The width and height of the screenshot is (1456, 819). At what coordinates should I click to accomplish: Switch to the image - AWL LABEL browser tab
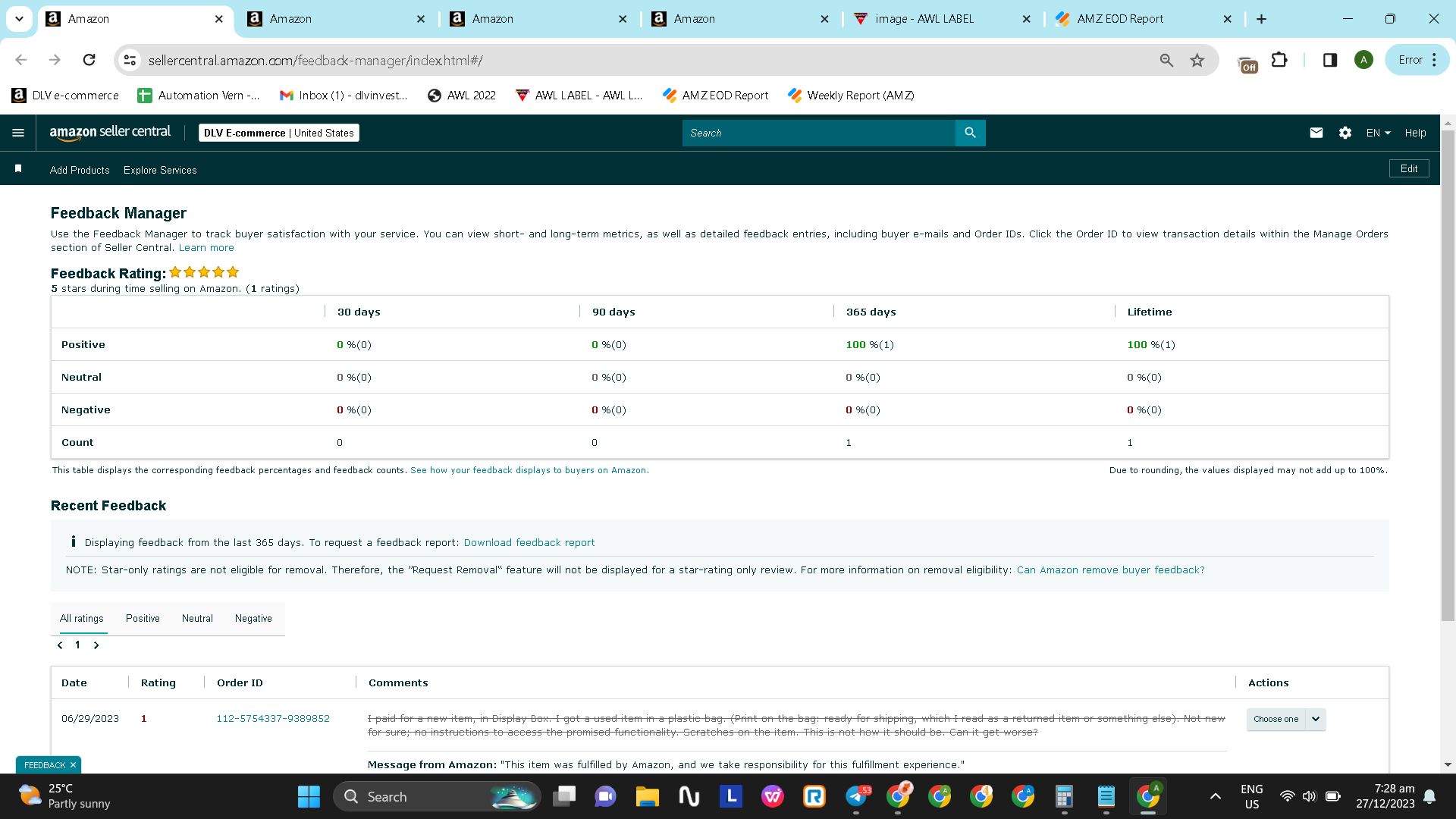(941, 19)
